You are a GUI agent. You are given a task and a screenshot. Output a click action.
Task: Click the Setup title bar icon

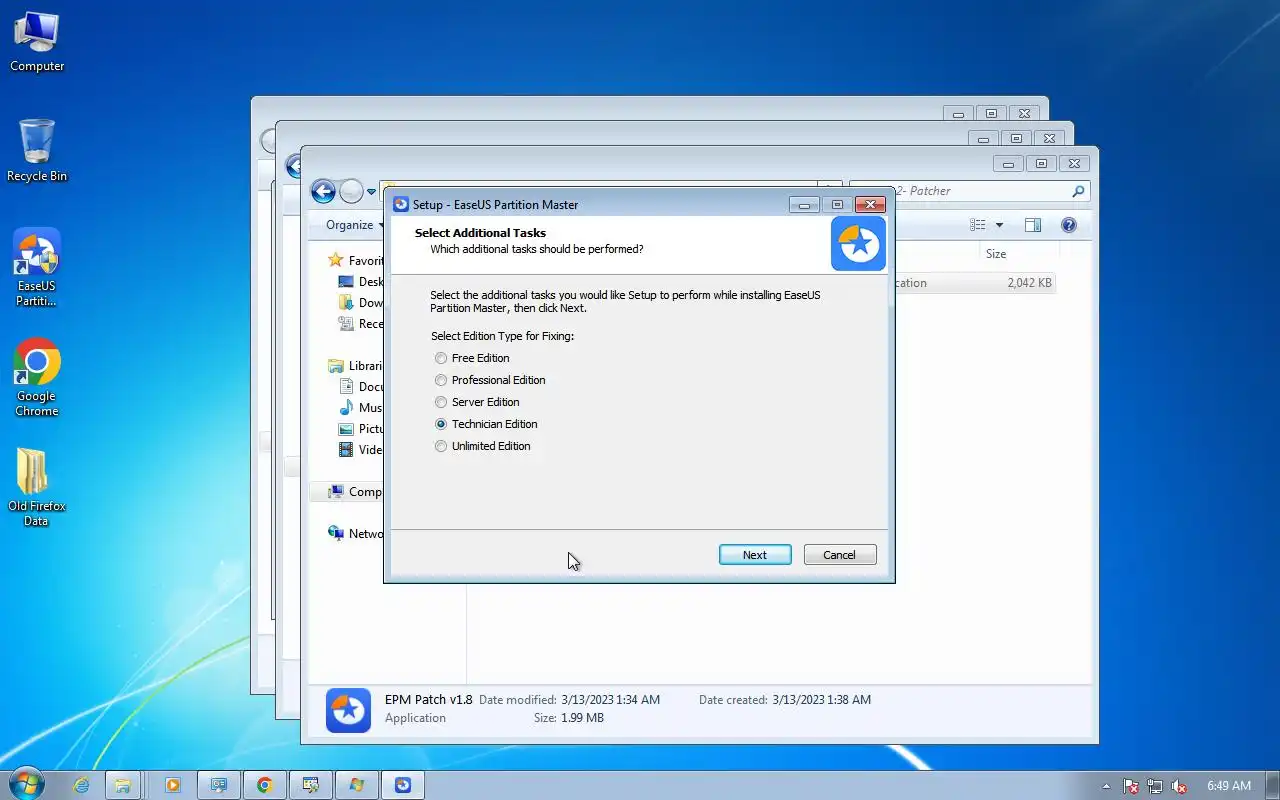[401, 204]
